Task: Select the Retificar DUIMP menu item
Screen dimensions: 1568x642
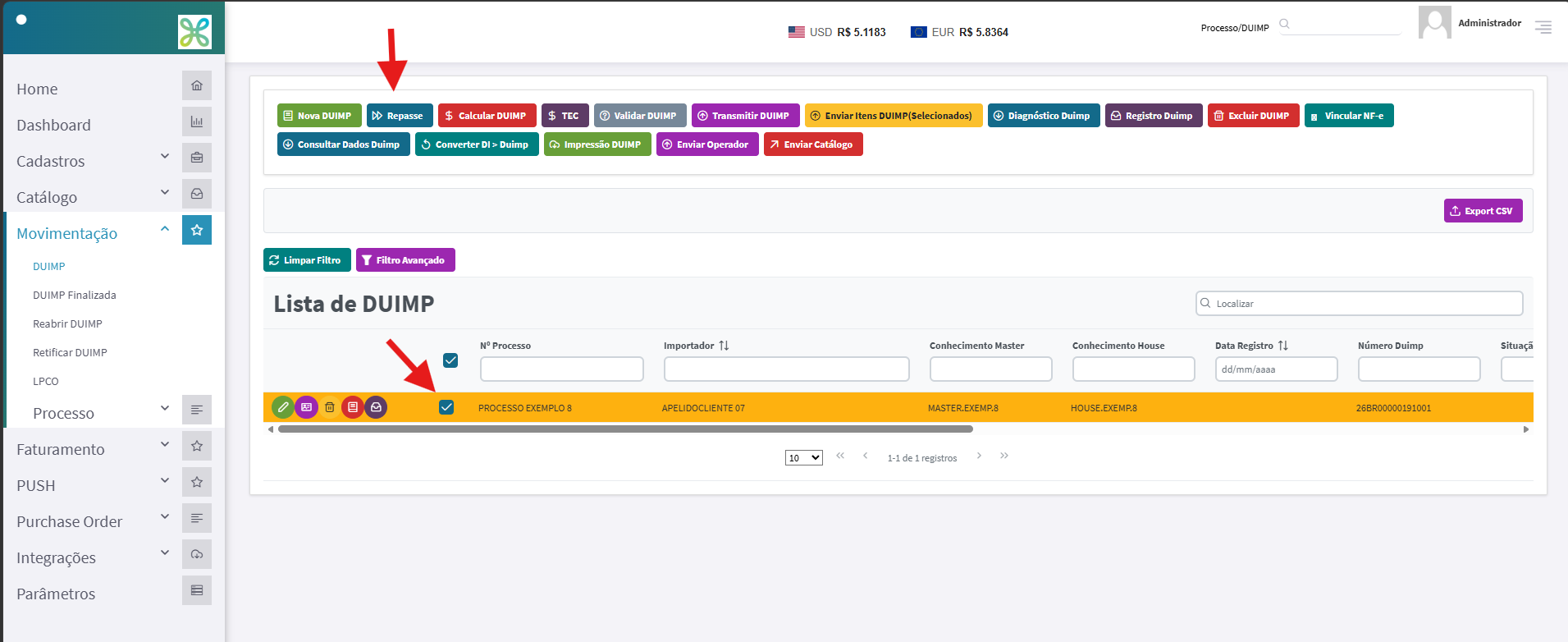Action: click(x=70, y=352)
